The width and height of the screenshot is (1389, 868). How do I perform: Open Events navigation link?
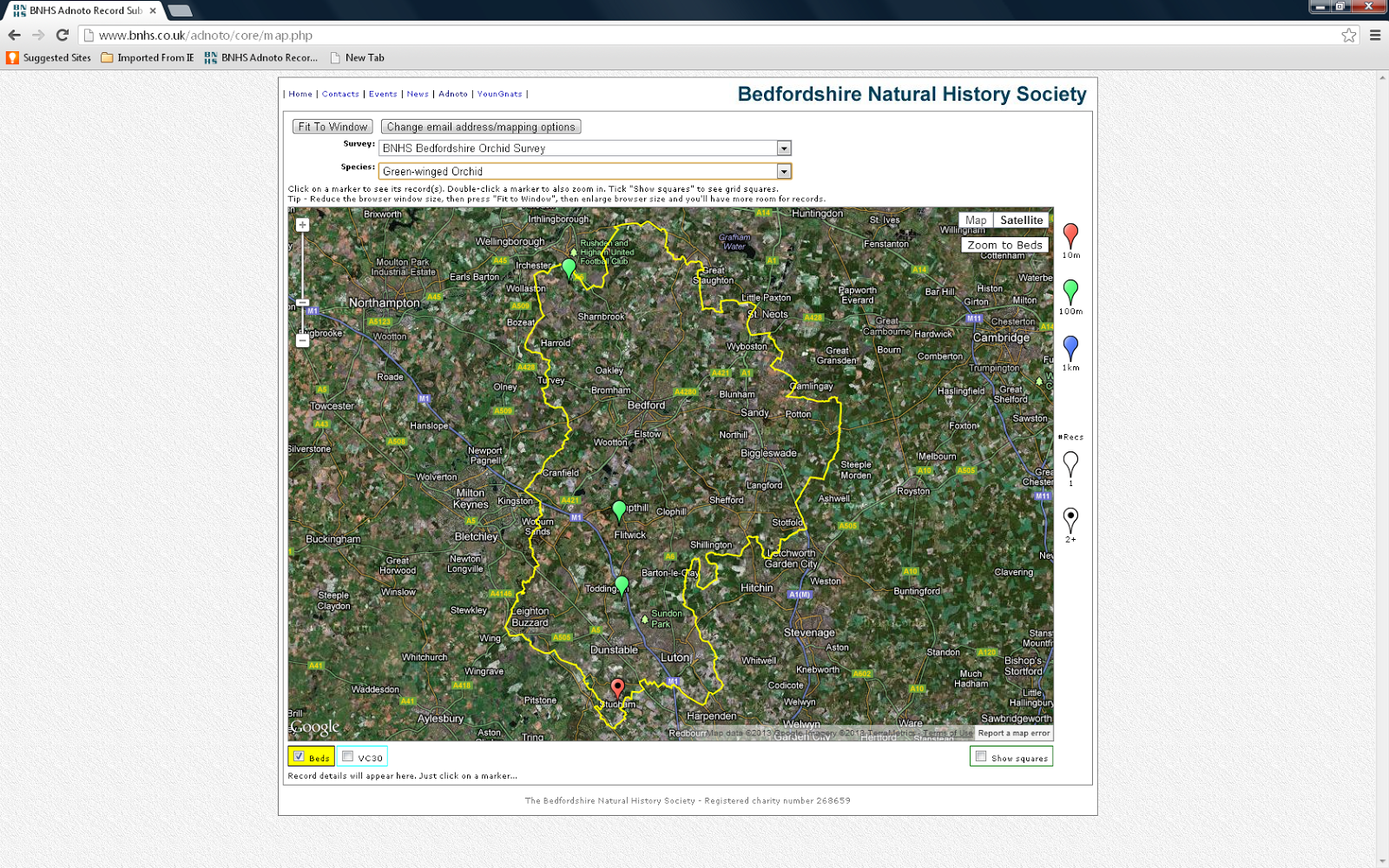(x=383, y=94)
